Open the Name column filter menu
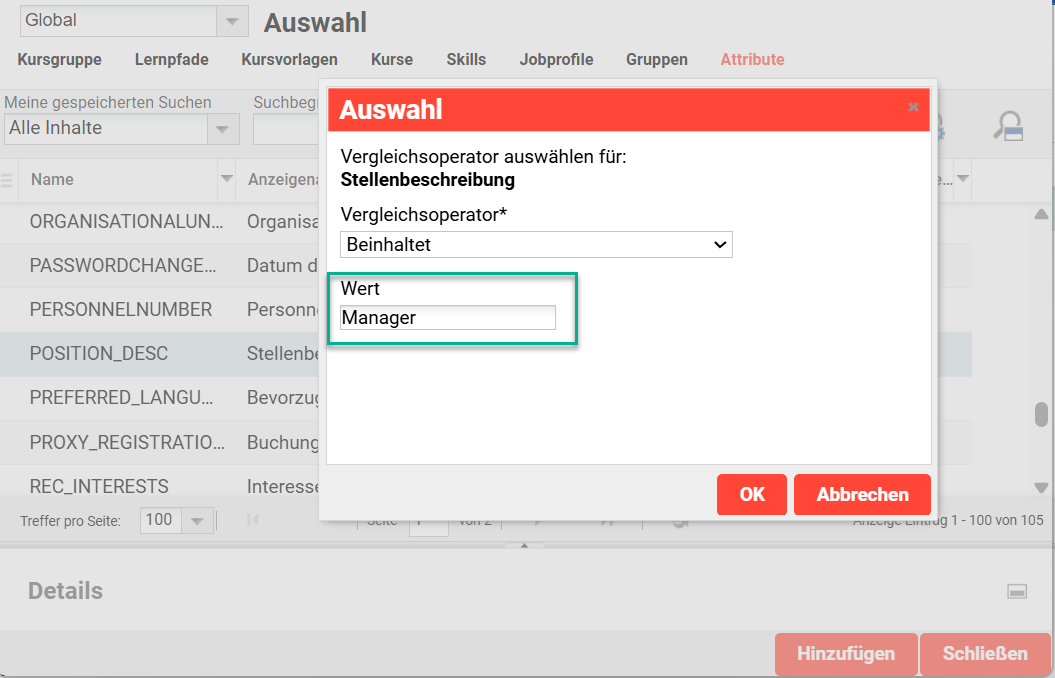 point(226,180)
